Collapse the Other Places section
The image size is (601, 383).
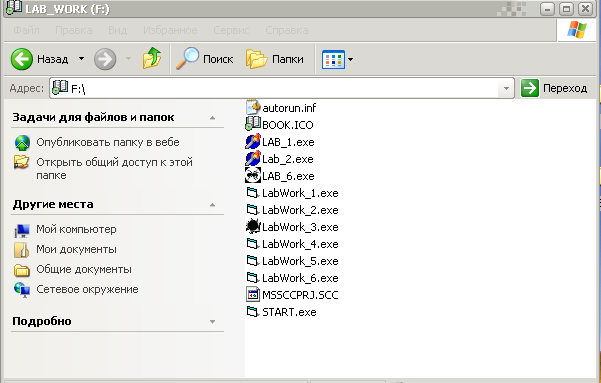pos(212,205)
